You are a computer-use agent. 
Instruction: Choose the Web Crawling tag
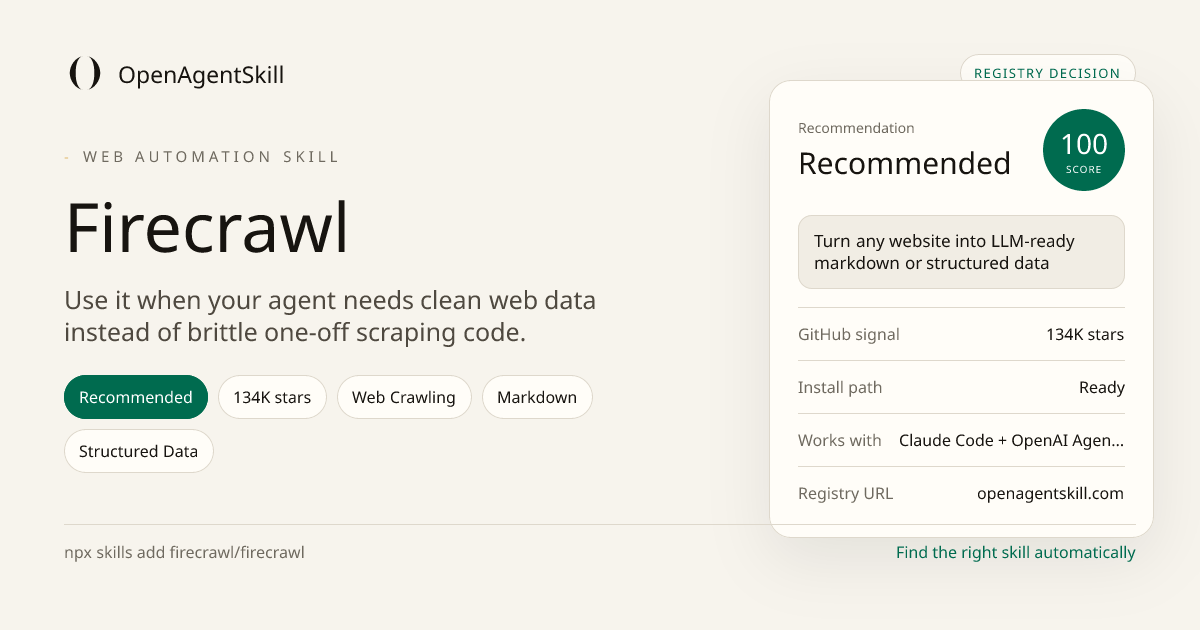[404, 397]
